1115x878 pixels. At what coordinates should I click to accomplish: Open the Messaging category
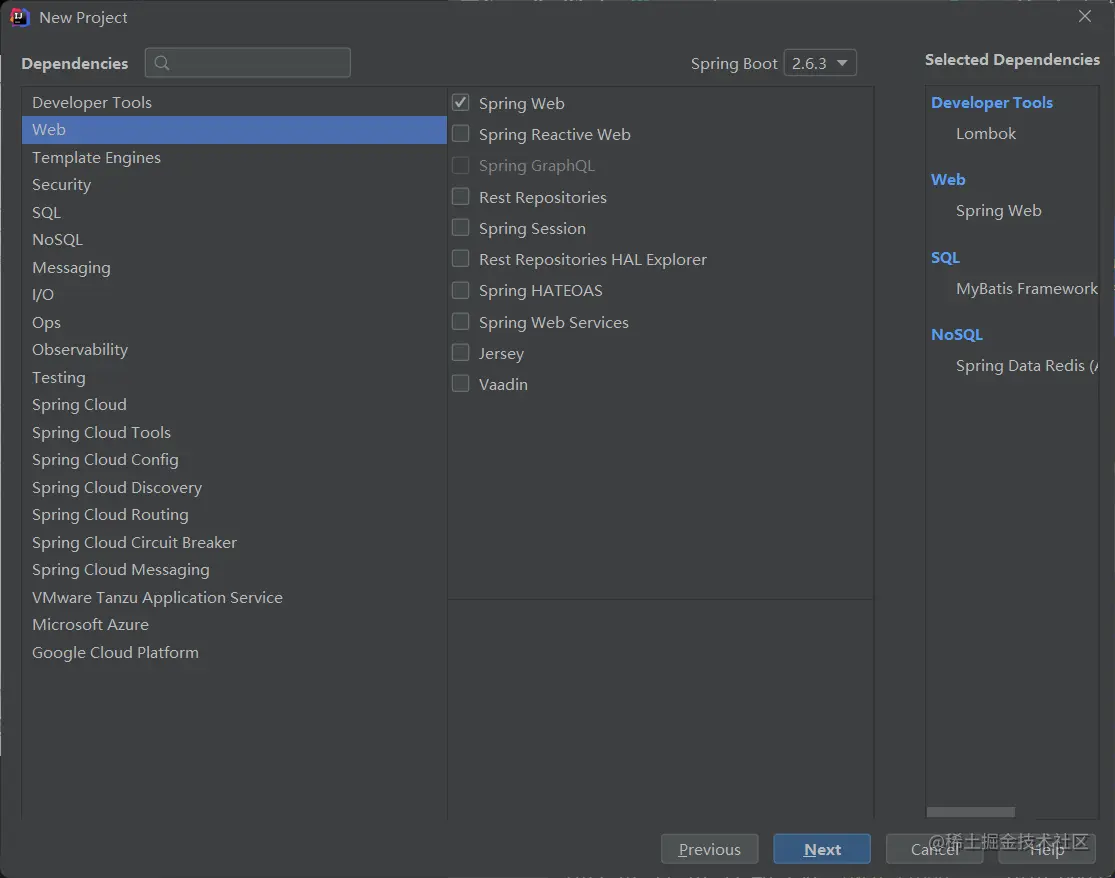(234, 267)
